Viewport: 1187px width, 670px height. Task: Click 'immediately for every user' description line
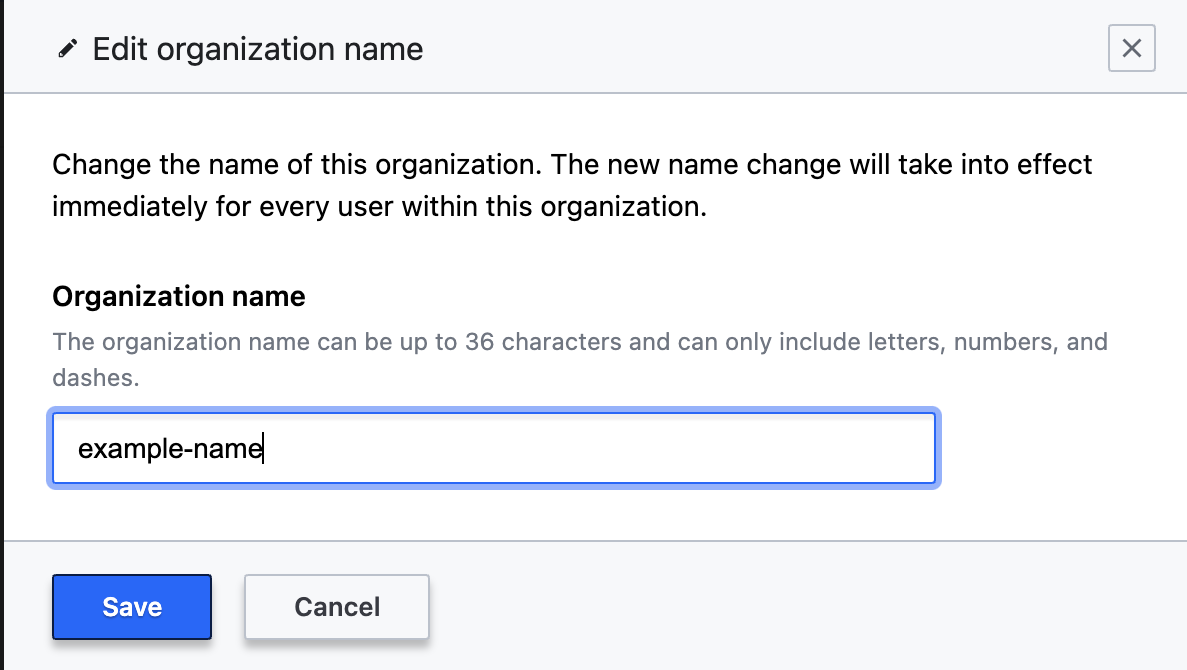pos(378,208)
